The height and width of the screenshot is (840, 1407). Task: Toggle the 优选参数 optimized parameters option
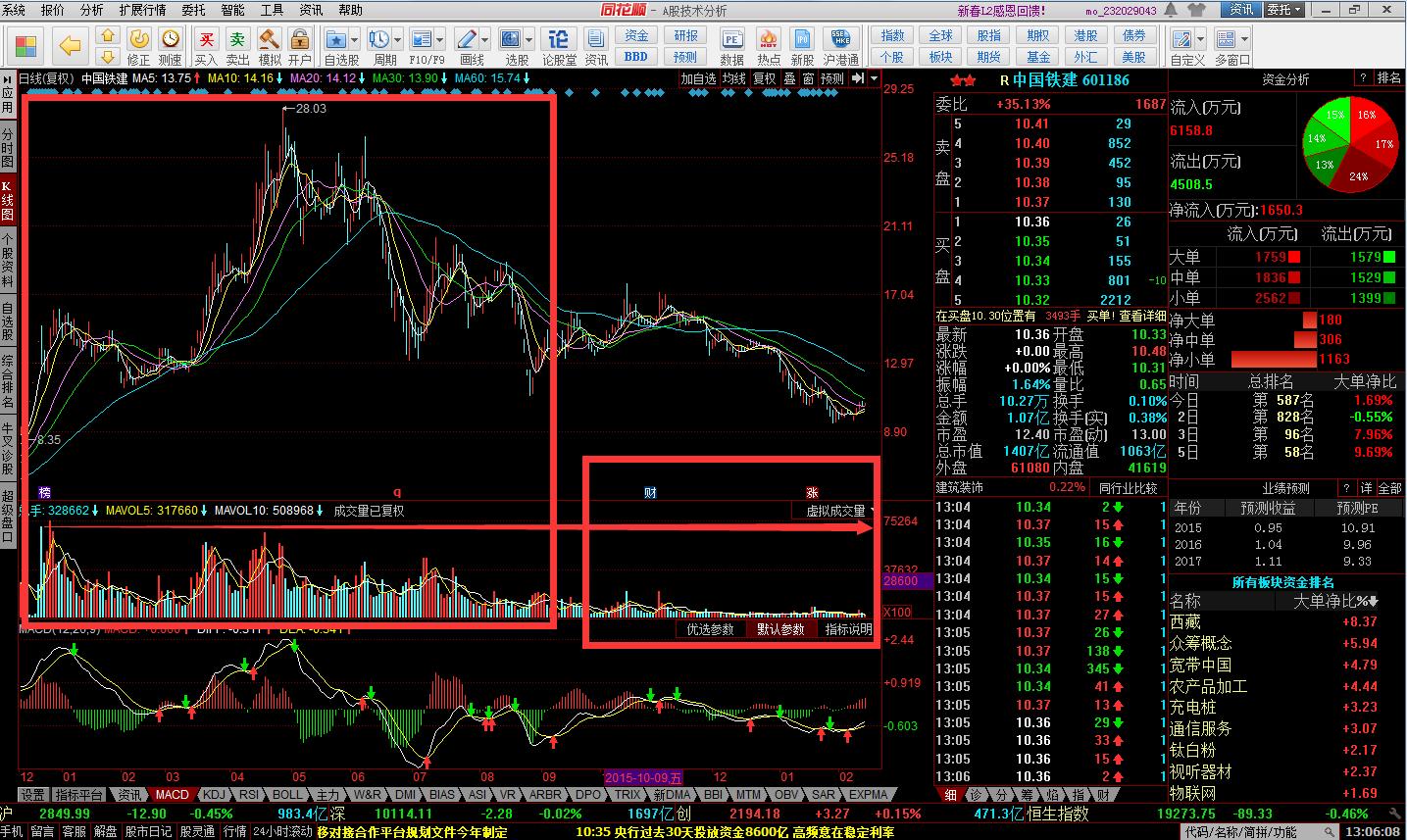tap(710, 629)
